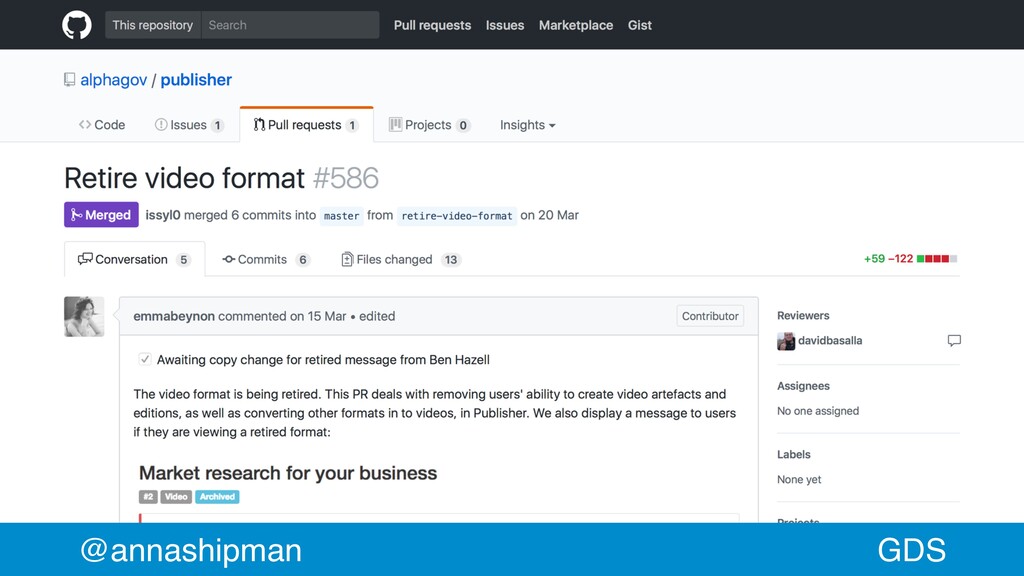Click the 'edited' comment history indicator
The width and height of the screenshot is (1024, 576).
pos(377,316)
